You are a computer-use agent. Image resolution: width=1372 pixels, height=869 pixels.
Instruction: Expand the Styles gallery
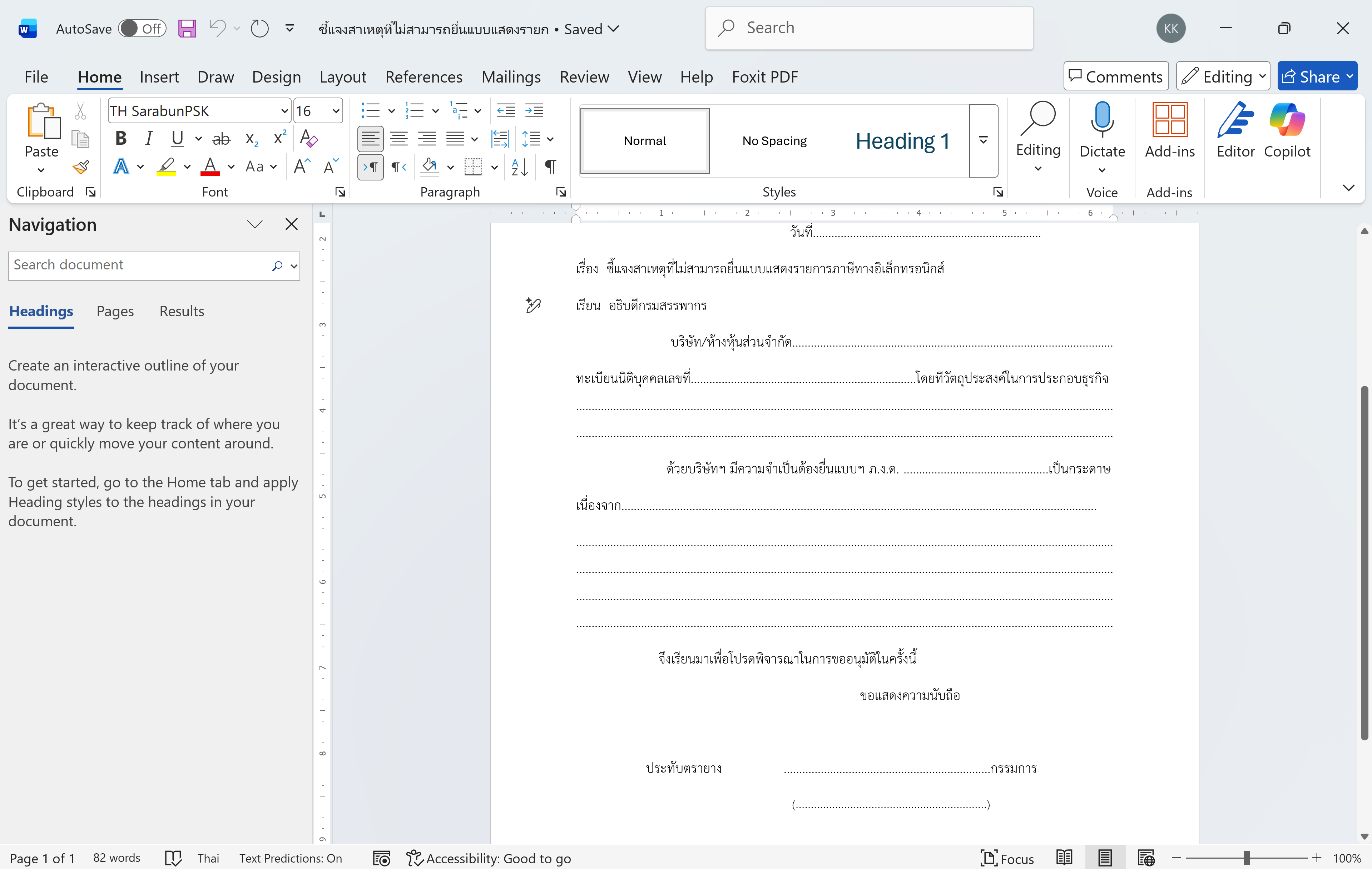[x=983, y=140]
